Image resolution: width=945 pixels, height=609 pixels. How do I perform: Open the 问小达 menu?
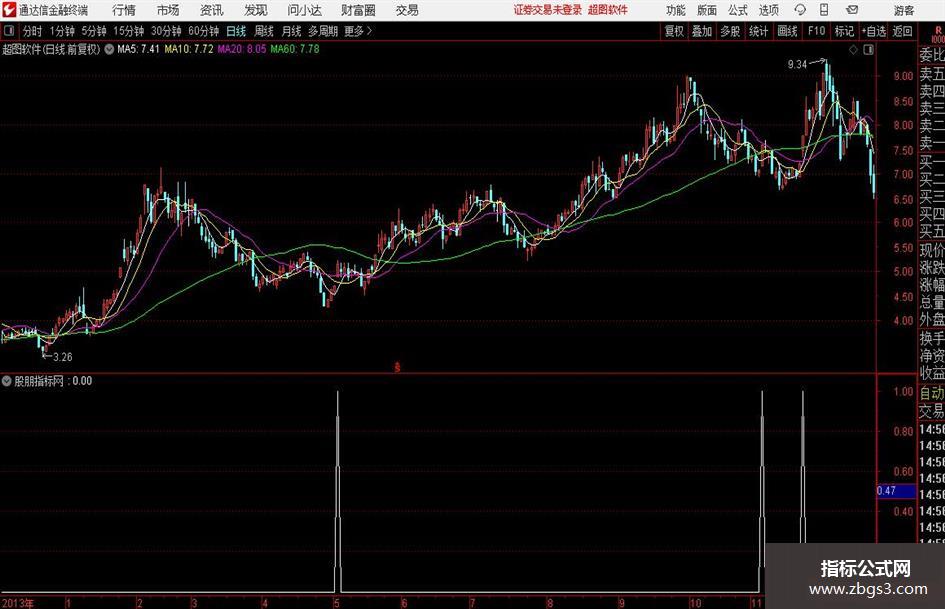pos(304,10)
